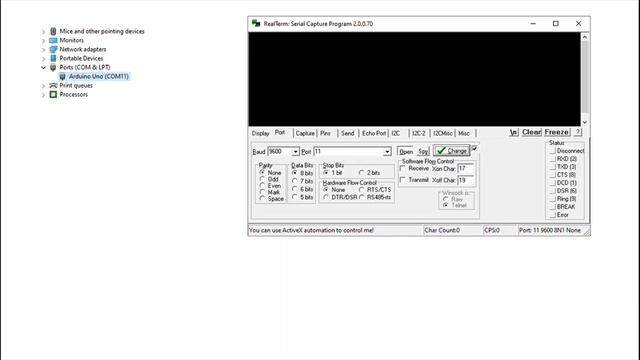Click the Processors icon

[53, 94]
